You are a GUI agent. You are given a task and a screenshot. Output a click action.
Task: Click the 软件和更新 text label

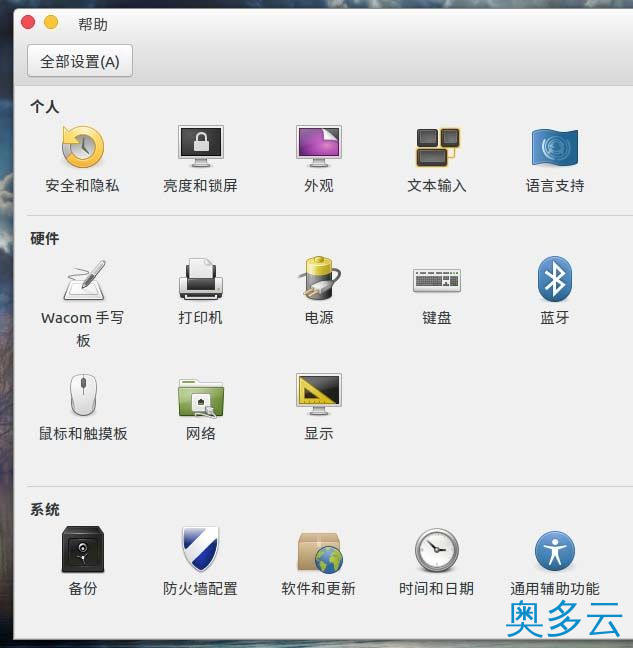coord(319,588)
